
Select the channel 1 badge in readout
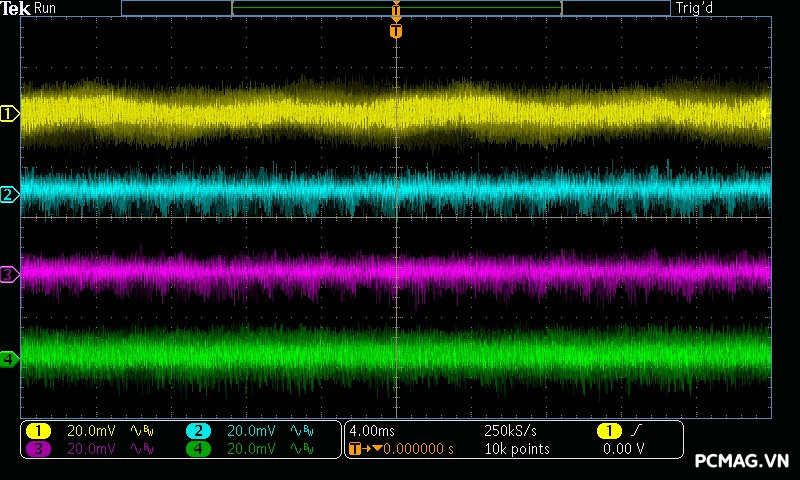[38, 431]
